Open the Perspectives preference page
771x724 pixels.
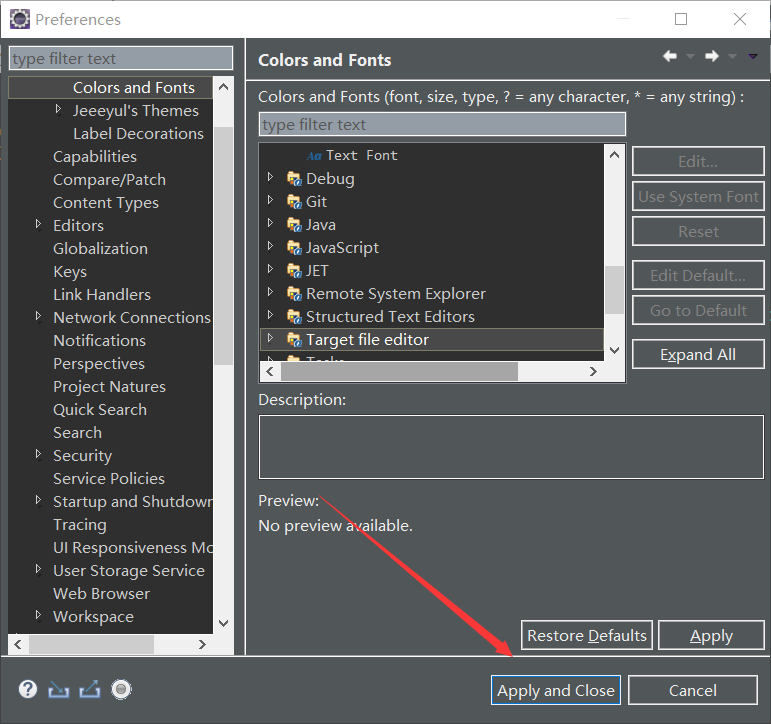99,363
